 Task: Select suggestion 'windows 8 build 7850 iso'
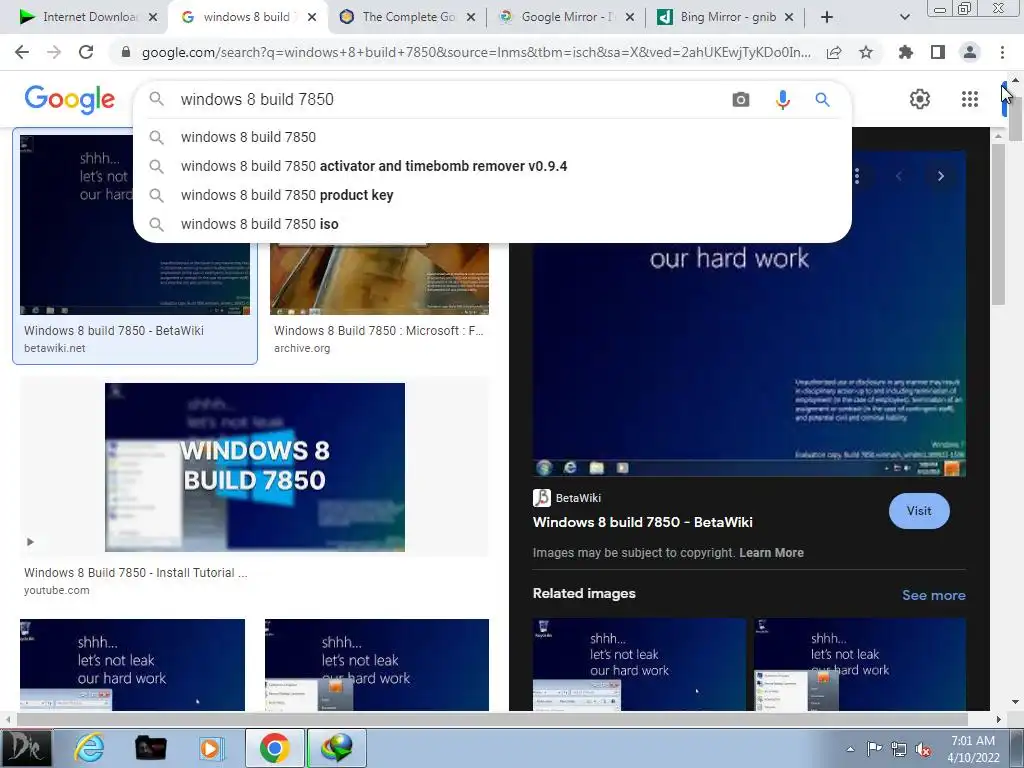coord(492,224)
